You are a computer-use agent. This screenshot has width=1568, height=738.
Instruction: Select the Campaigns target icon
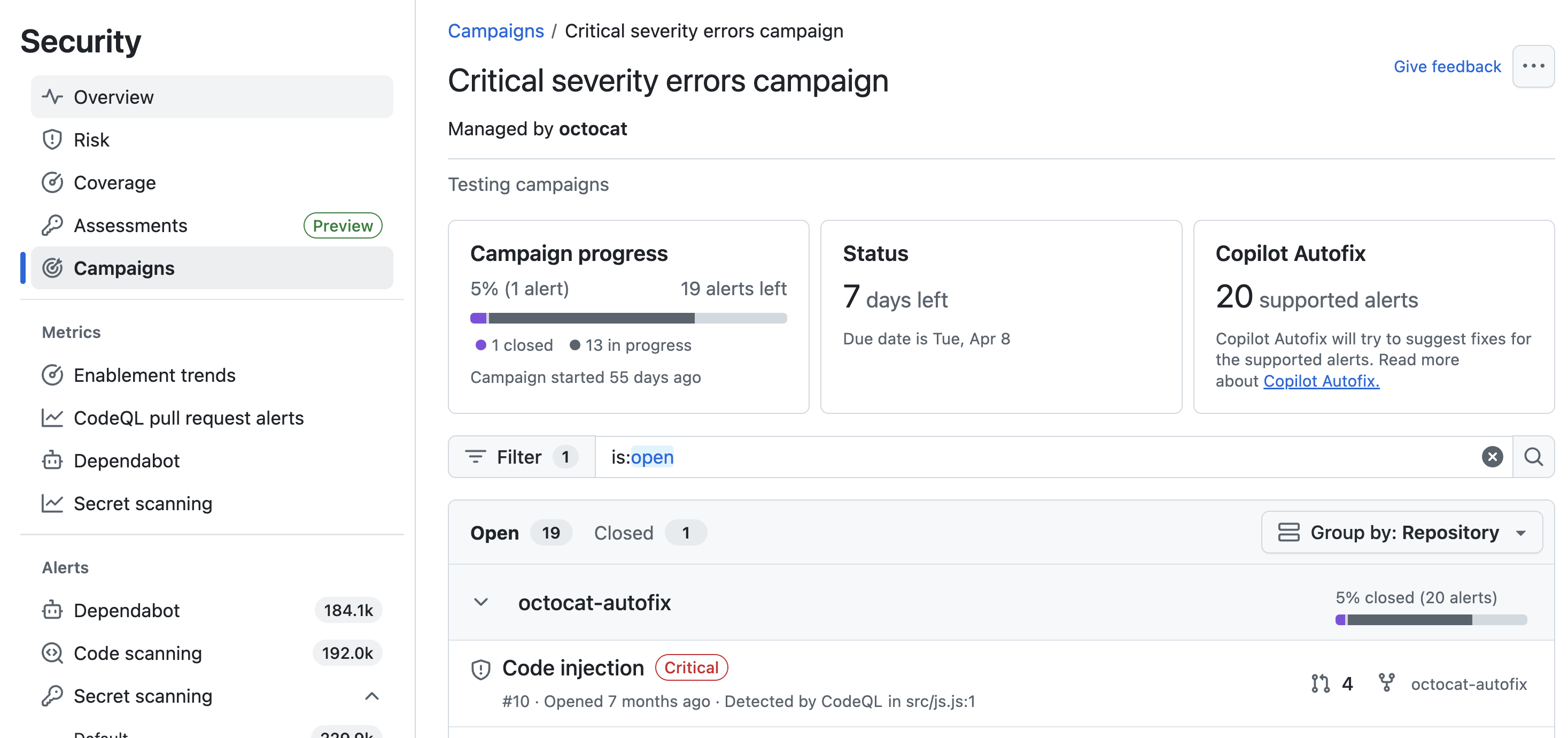tap(52, 268)
